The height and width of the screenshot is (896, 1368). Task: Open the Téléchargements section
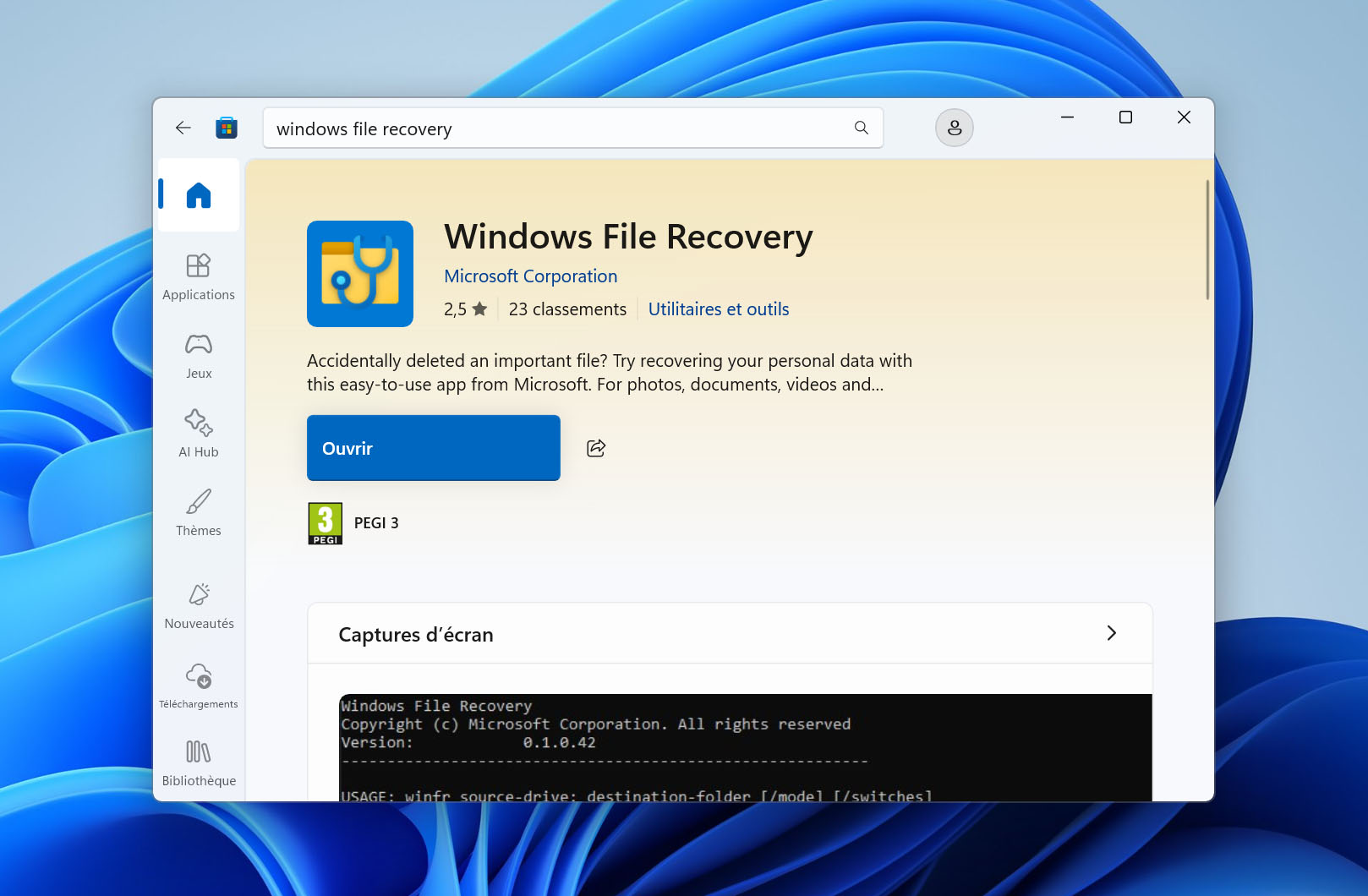[199, 686]
